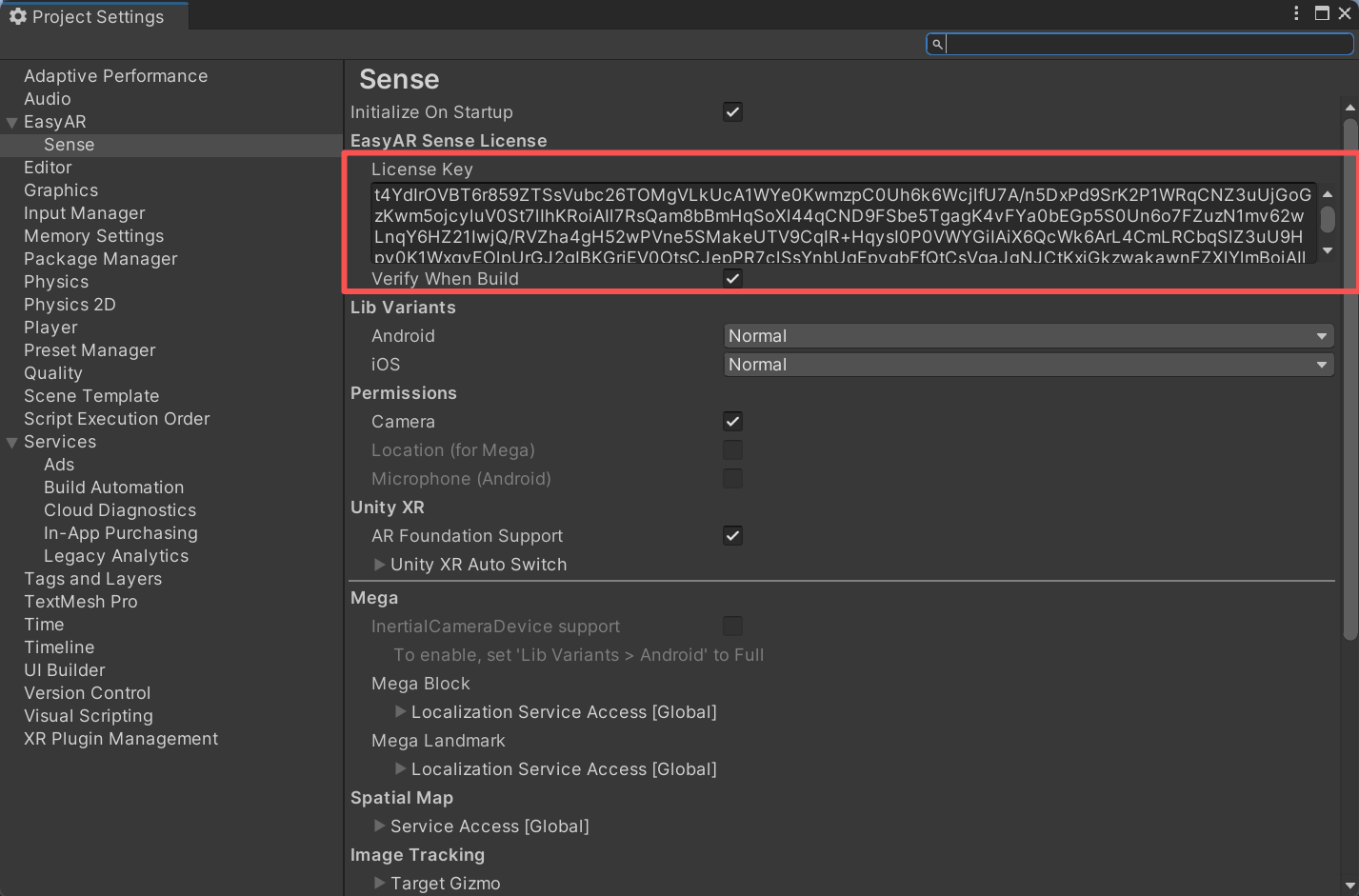Click main panel scrollbar up arrow
This screenshot has height=896, width=1359.
point(1350,108)
